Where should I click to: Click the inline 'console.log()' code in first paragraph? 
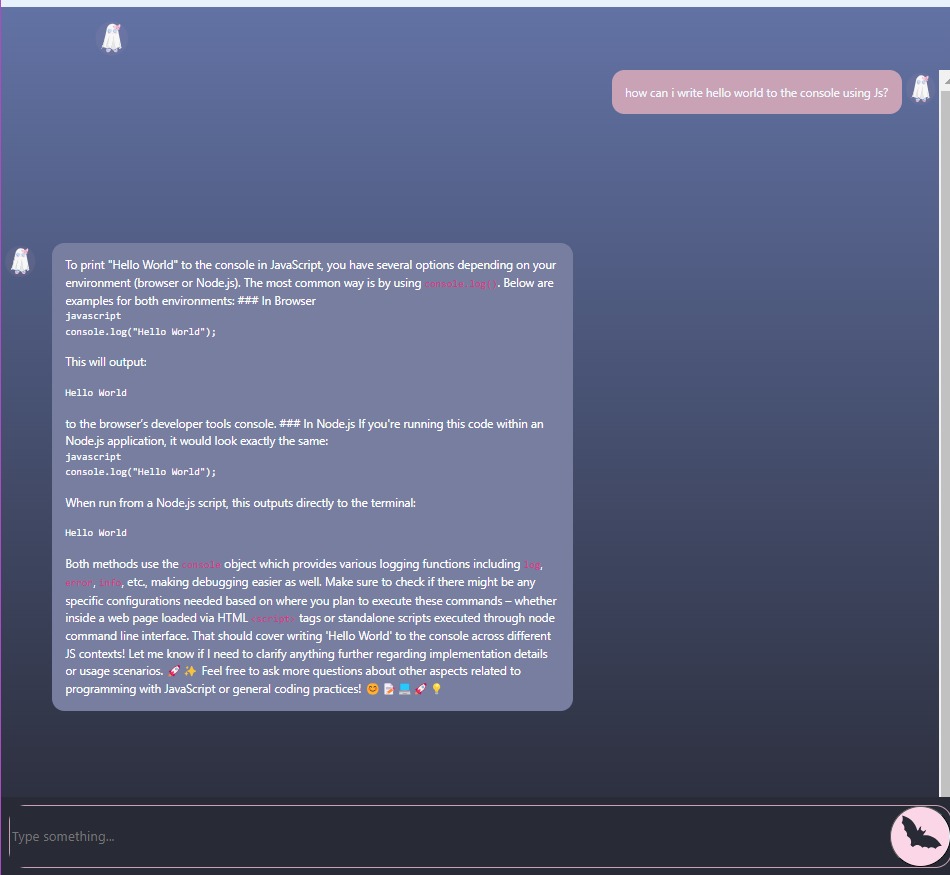pyautogui.click(x=460, y=284)
